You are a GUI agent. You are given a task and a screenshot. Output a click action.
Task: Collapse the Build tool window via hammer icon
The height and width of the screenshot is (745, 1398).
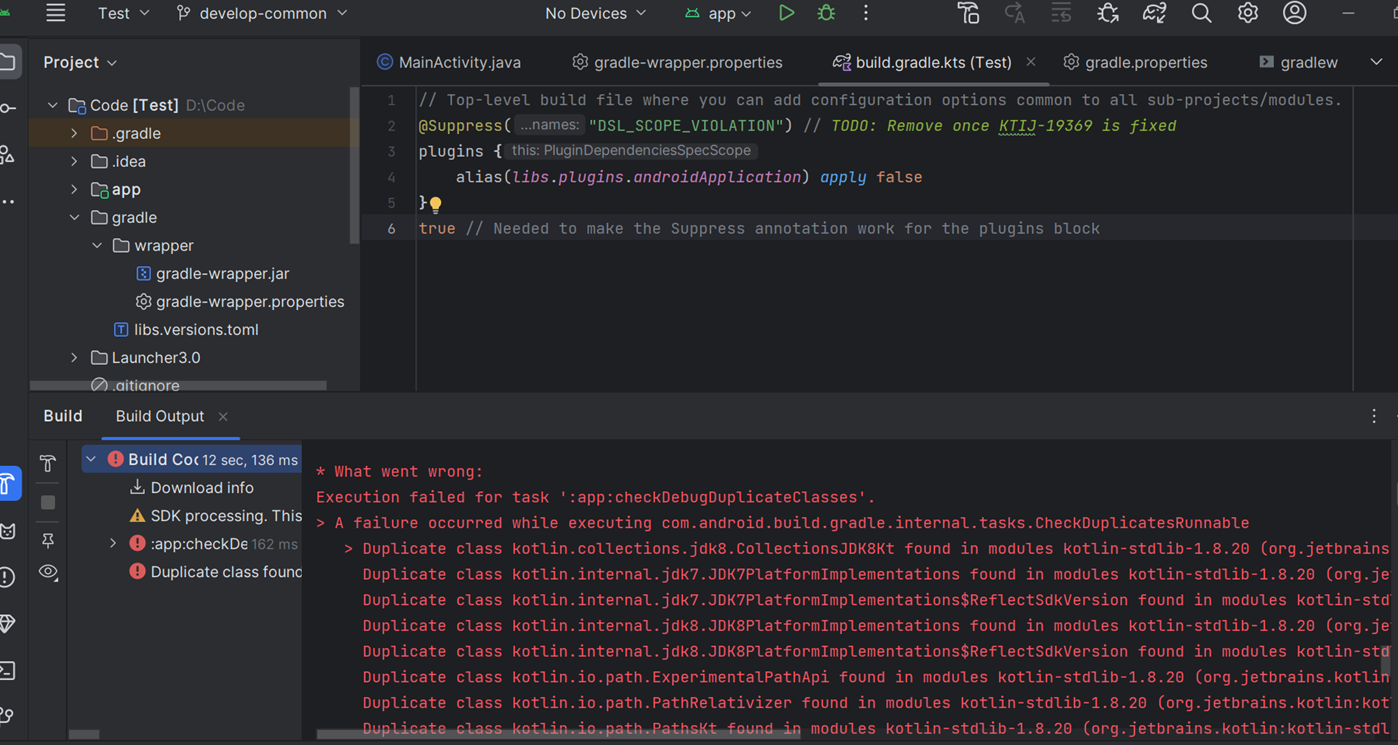click(x=46, y=464)
